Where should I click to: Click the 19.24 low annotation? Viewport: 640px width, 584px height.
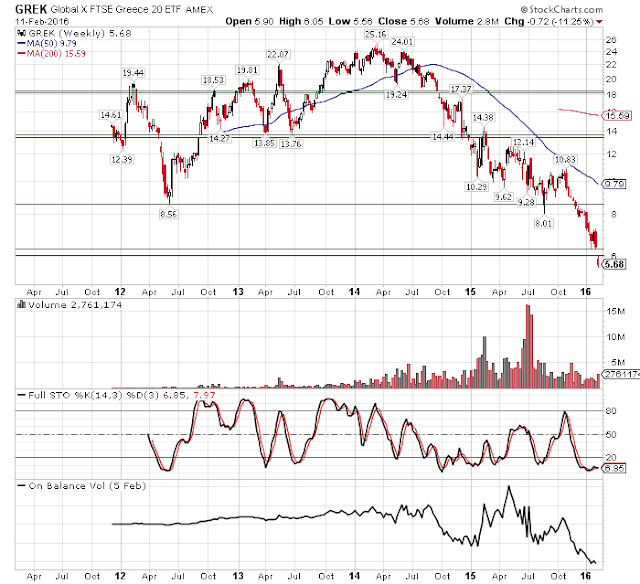(396, 95)
